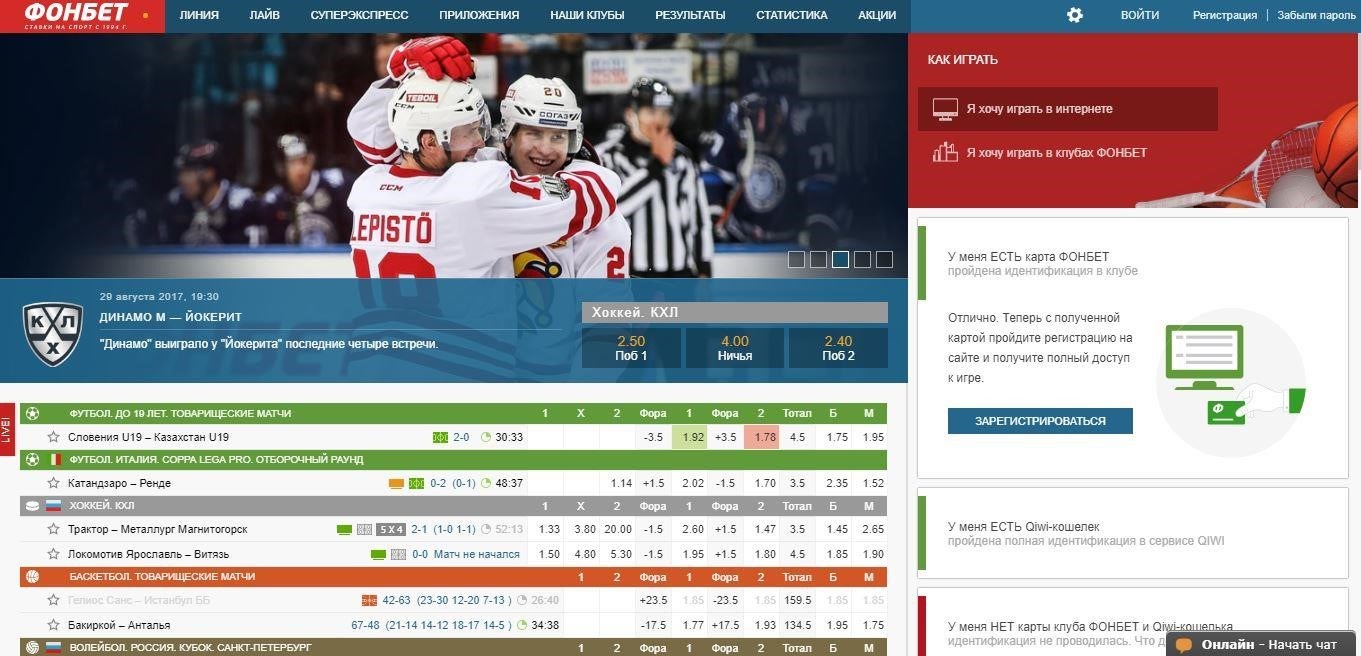Open the АКЦИИ promotions page

click(x=877, y=16)
